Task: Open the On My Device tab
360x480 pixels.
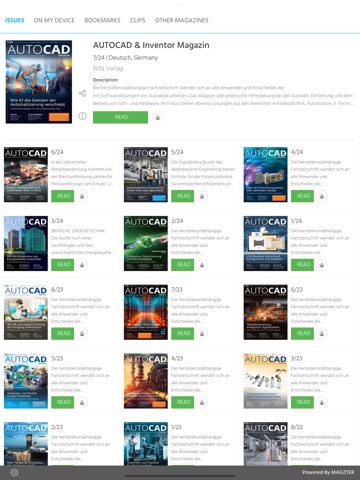Action: [54, 20]
